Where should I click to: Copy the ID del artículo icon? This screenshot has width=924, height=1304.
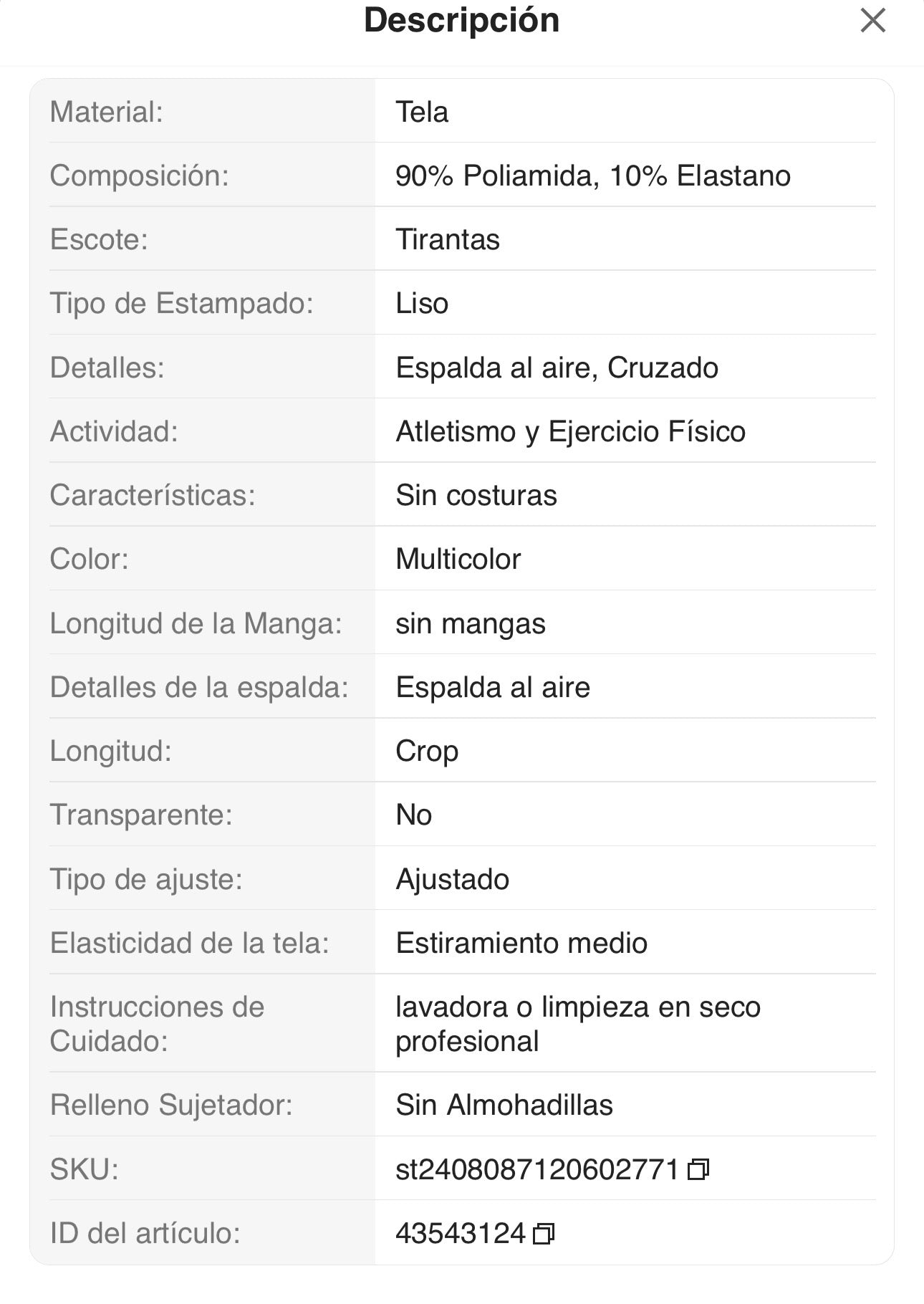[544, 1234]
